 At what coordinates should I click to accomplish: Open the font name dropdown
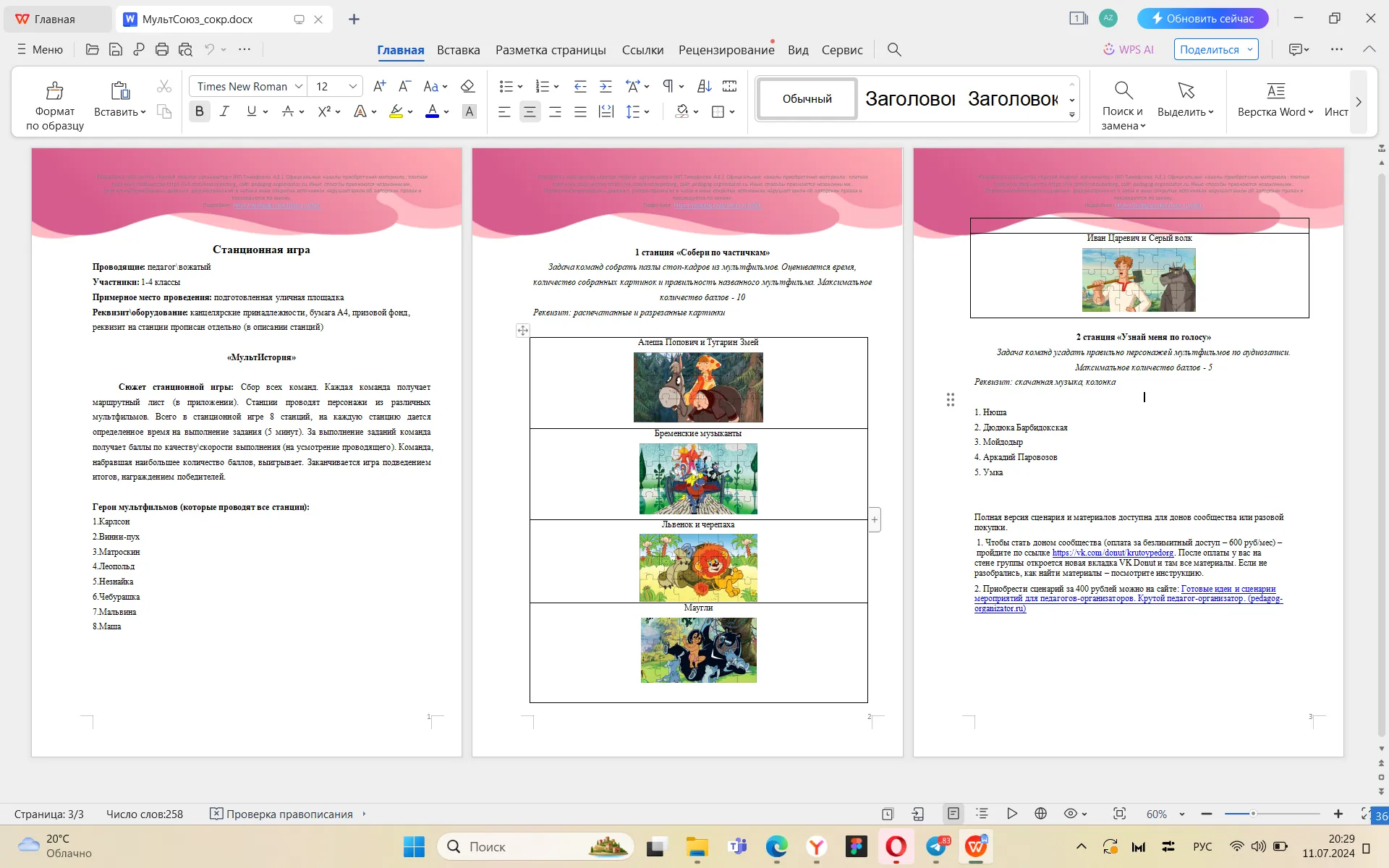tap(298, 86)
